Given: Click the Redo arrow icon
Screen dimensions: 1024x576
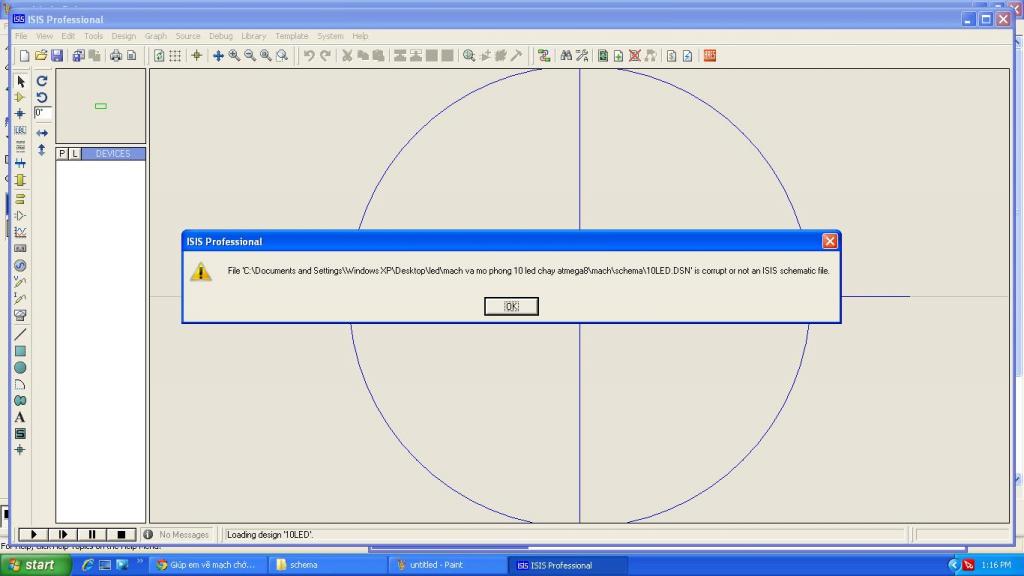Looking at the screenshot, I should (x=325, y=56).
